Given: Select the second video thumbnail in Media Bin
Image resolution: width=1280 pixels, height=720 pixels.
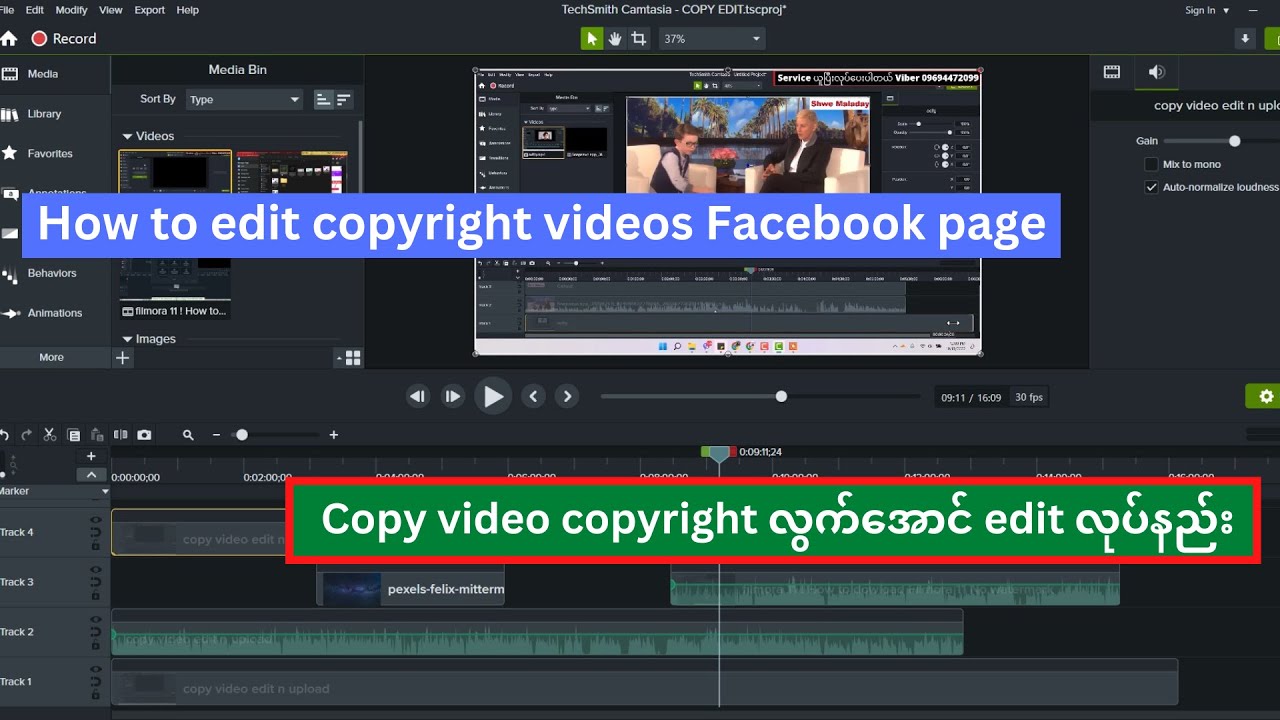Looking at the screenshot, I should [292, 172].
